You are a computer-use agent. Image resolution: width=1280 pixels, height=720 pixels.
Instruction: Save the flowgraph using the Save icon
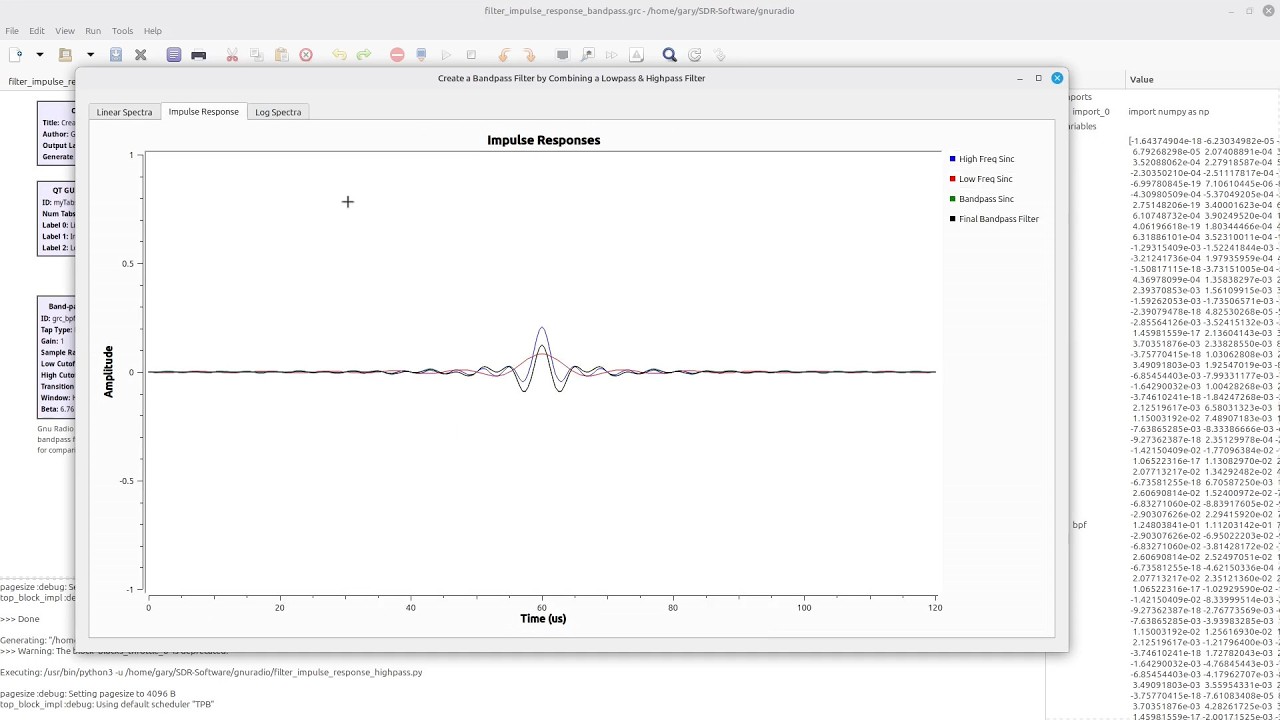pyautogui.click(x=116, y=55)
